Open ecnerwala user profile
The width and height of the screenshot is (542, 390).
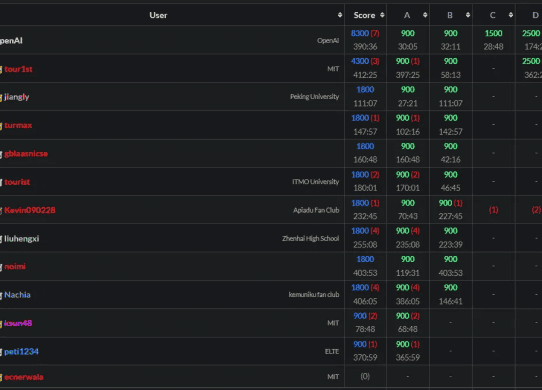(x=24, y=377)
